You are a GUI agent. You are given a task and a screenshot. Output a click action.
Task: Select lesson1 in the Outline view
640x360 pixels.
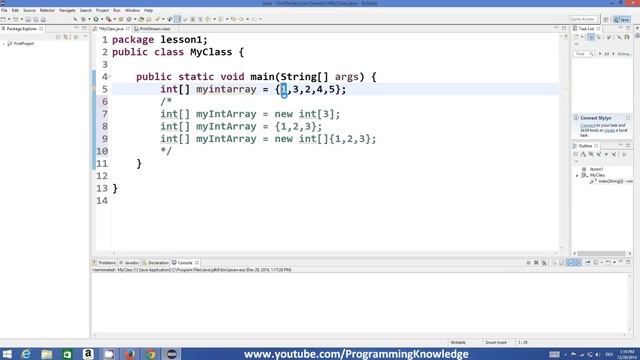(x=593, y=169)
